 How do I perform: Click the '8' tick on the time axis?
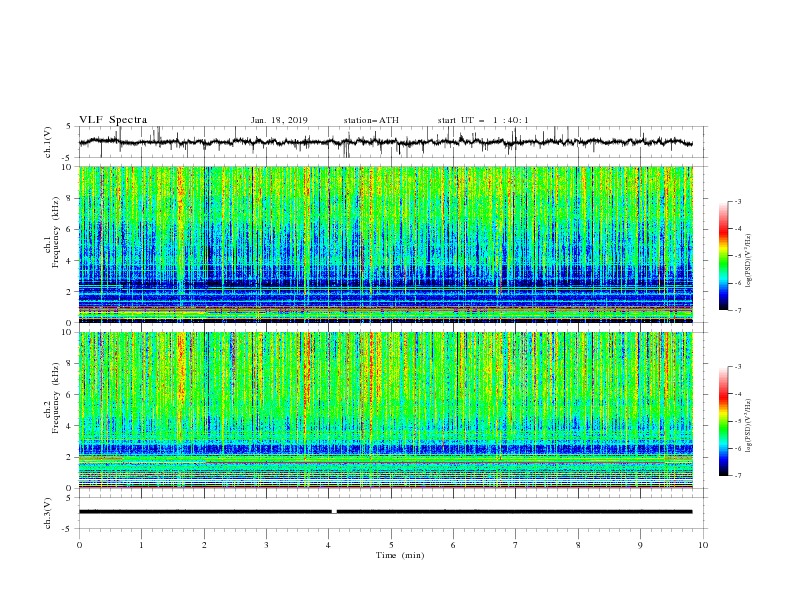pos(578,545)
